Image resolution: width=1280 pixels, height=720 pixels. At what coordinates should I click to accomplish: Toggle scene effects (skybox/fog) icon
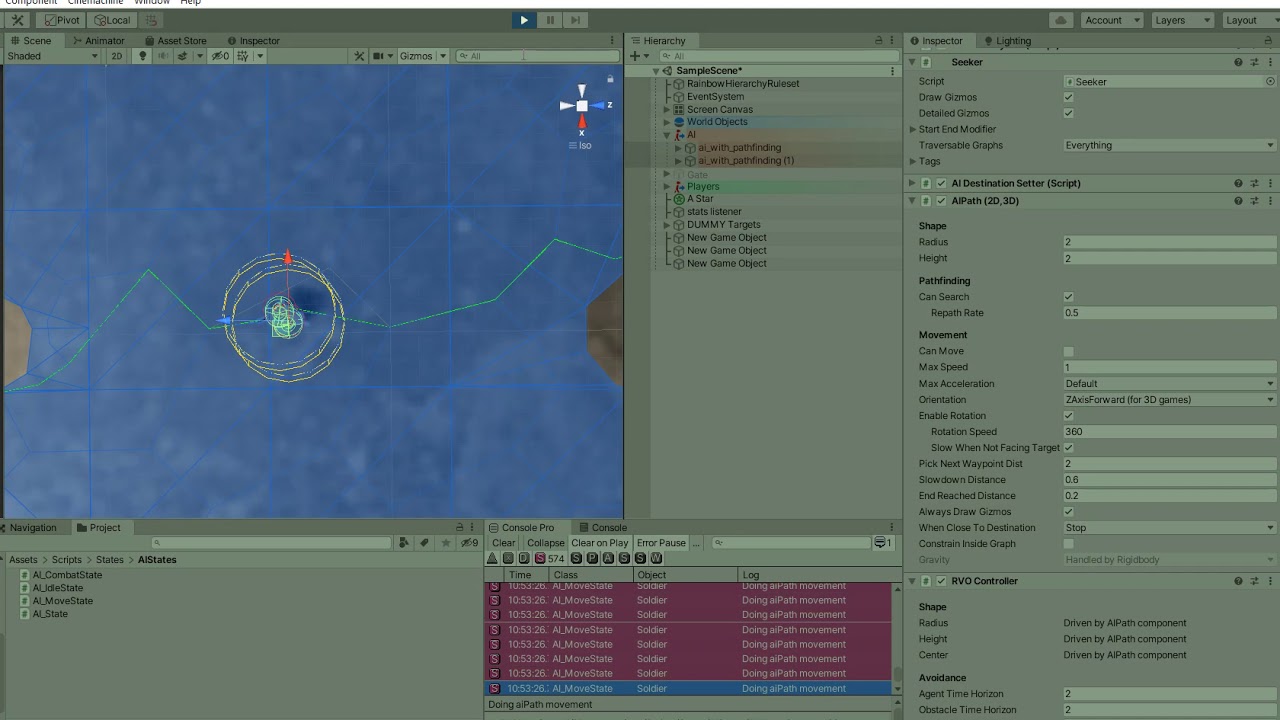(184, 56)
